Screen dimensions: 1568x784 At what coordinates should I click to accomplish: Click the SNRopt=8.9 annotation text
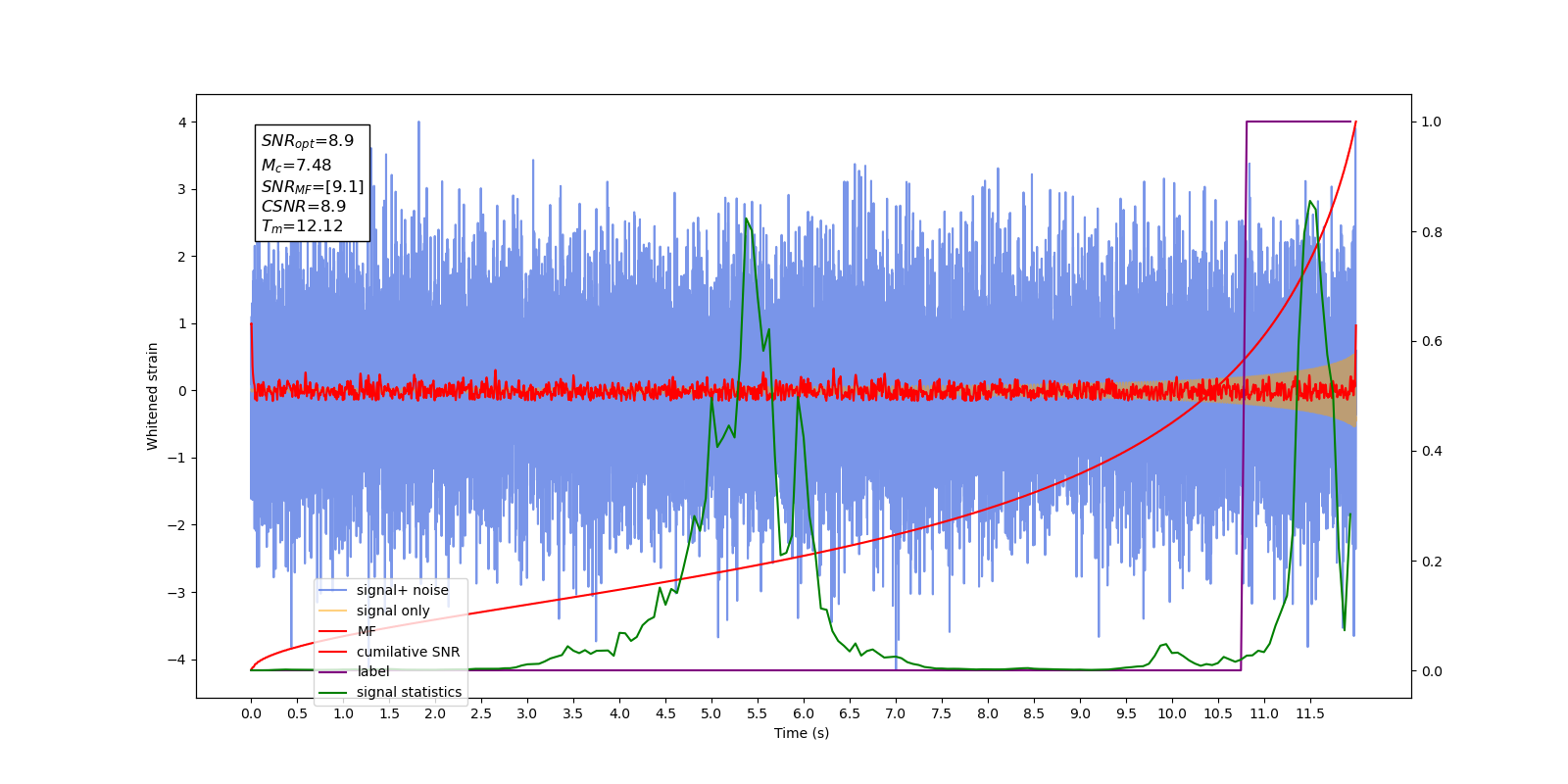point(308,141)
